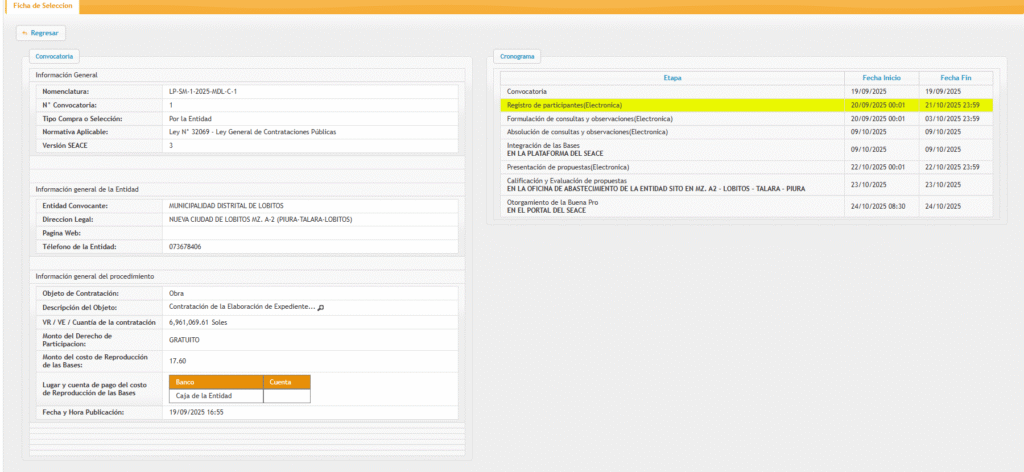Click the Fecha Inicio column header
The height and width of the screenshot is (472, 1024).
[879, 77]
